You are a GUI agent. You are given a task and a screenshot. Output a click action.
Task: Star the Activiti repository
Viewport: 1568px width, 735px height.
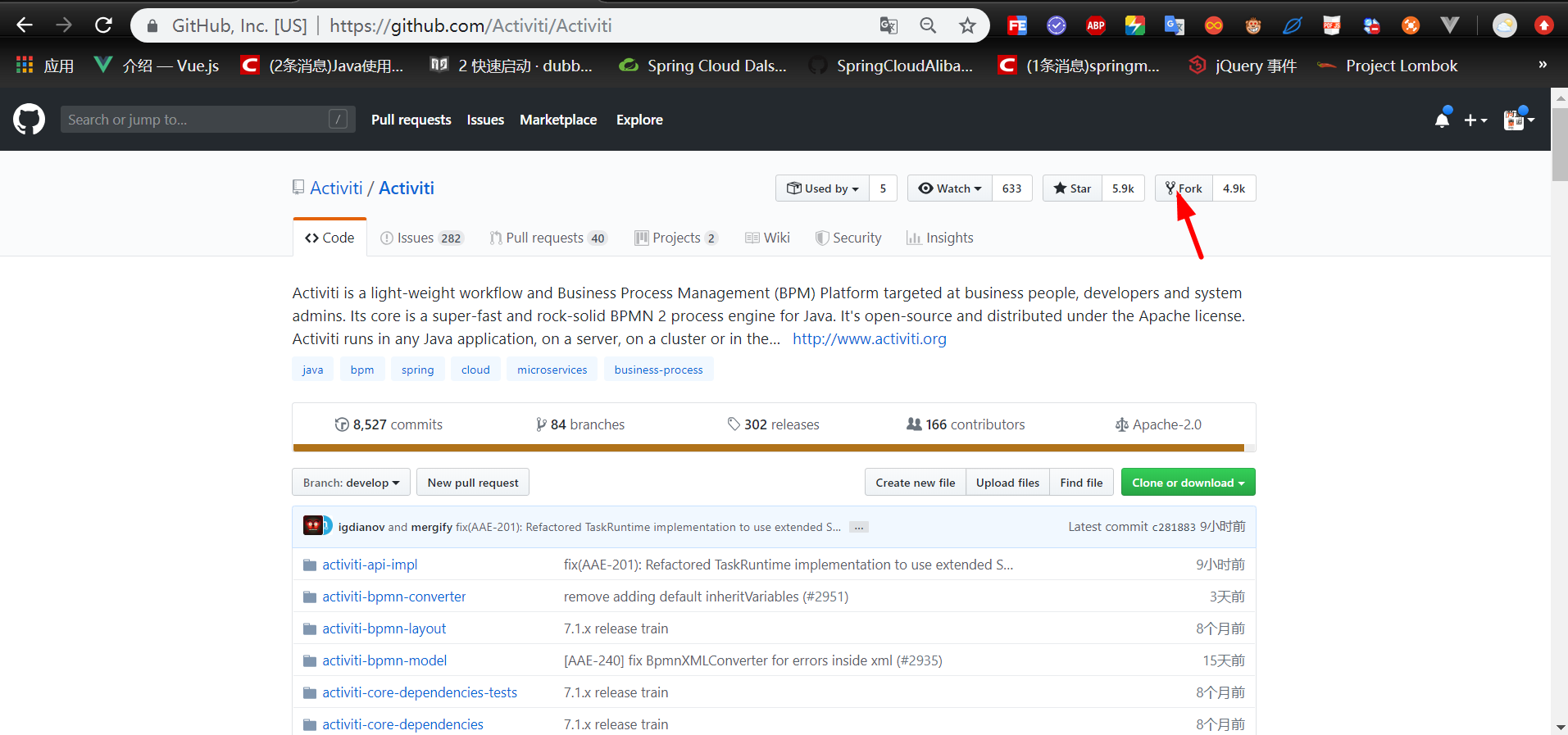[x=1073, y=188]
